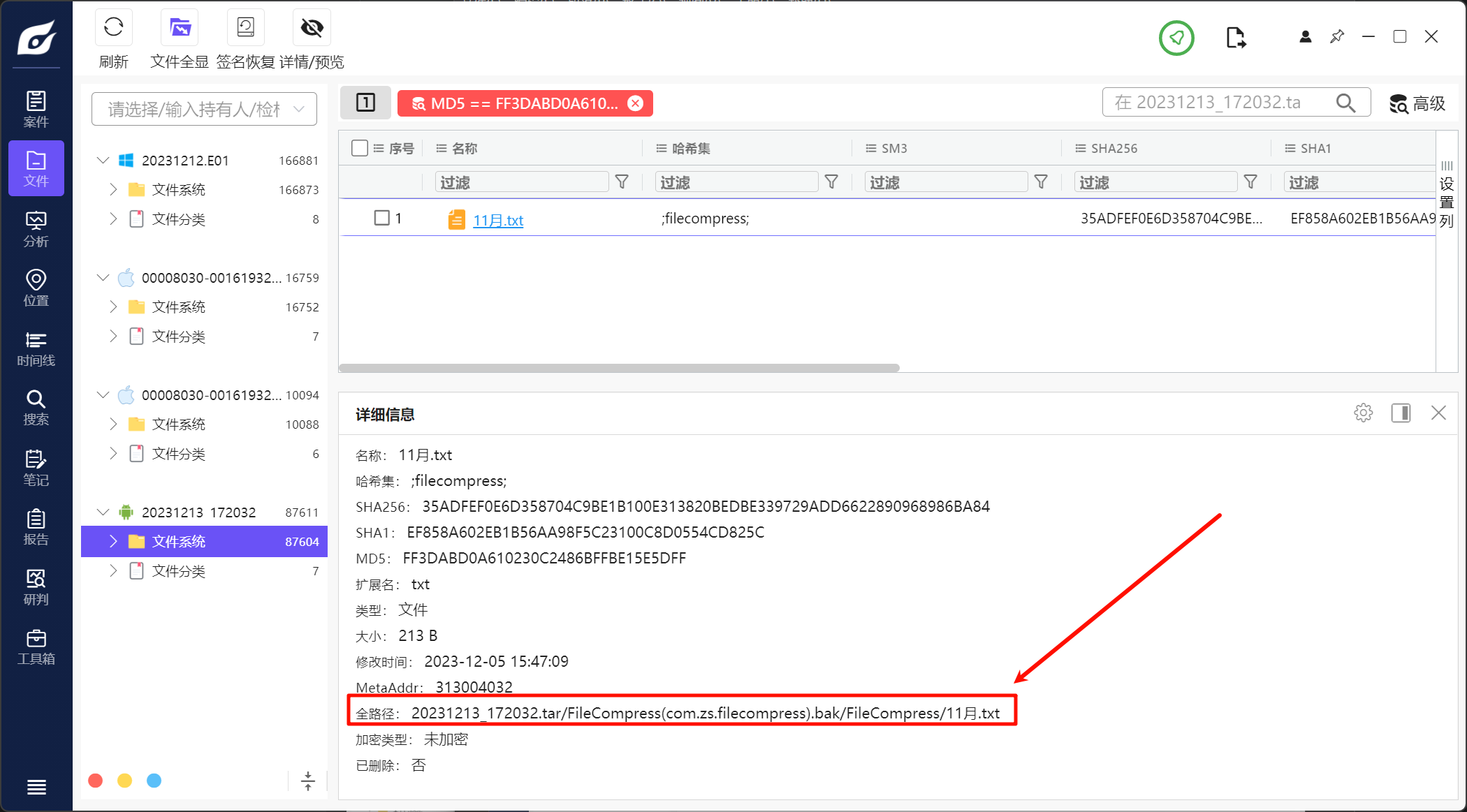The height and width of the screenshot is (812, 1467).
Task: Expand 文件分类 under 20231213_172032
Action: point(113,571)
